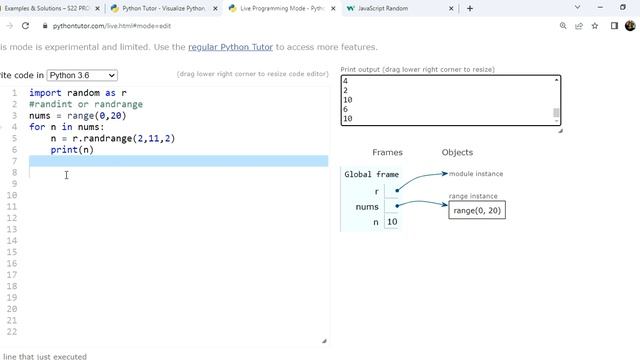
Task: Click the share page icon
Action: click(579, 26)
